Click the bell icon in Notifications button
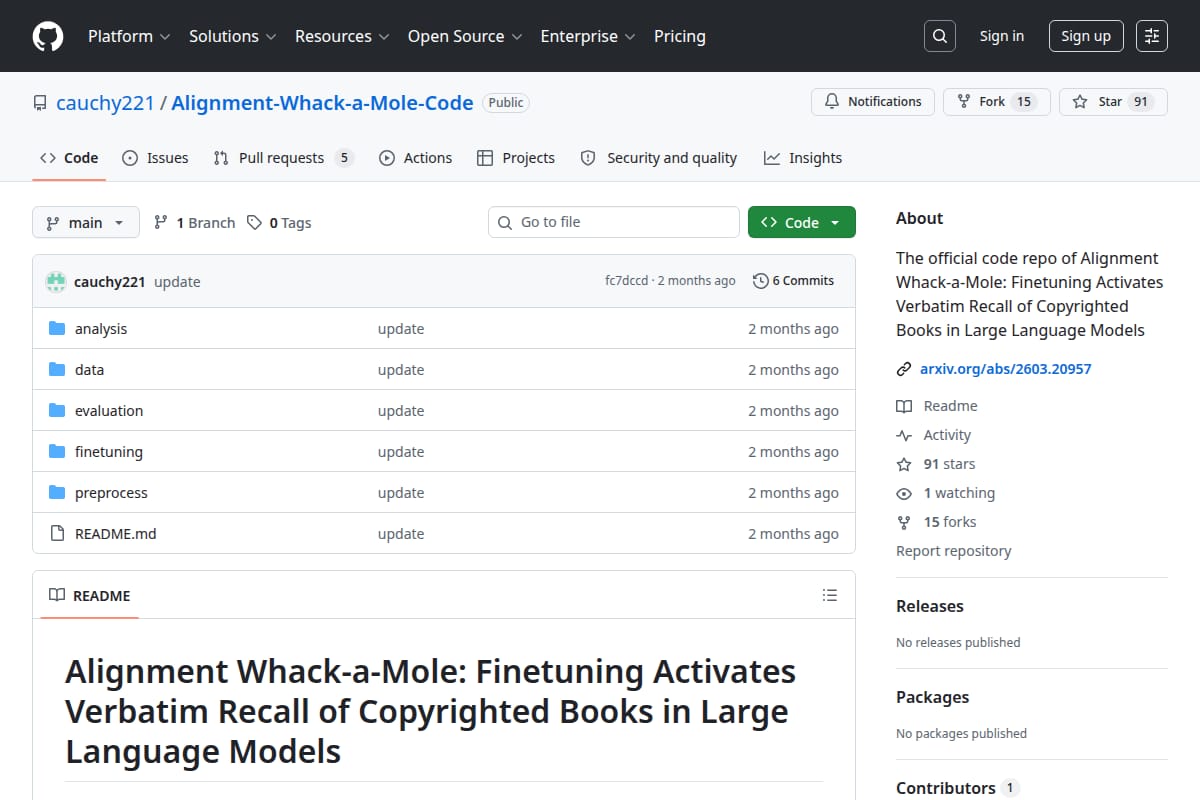 pyautogui.click(x=832, y=102)
